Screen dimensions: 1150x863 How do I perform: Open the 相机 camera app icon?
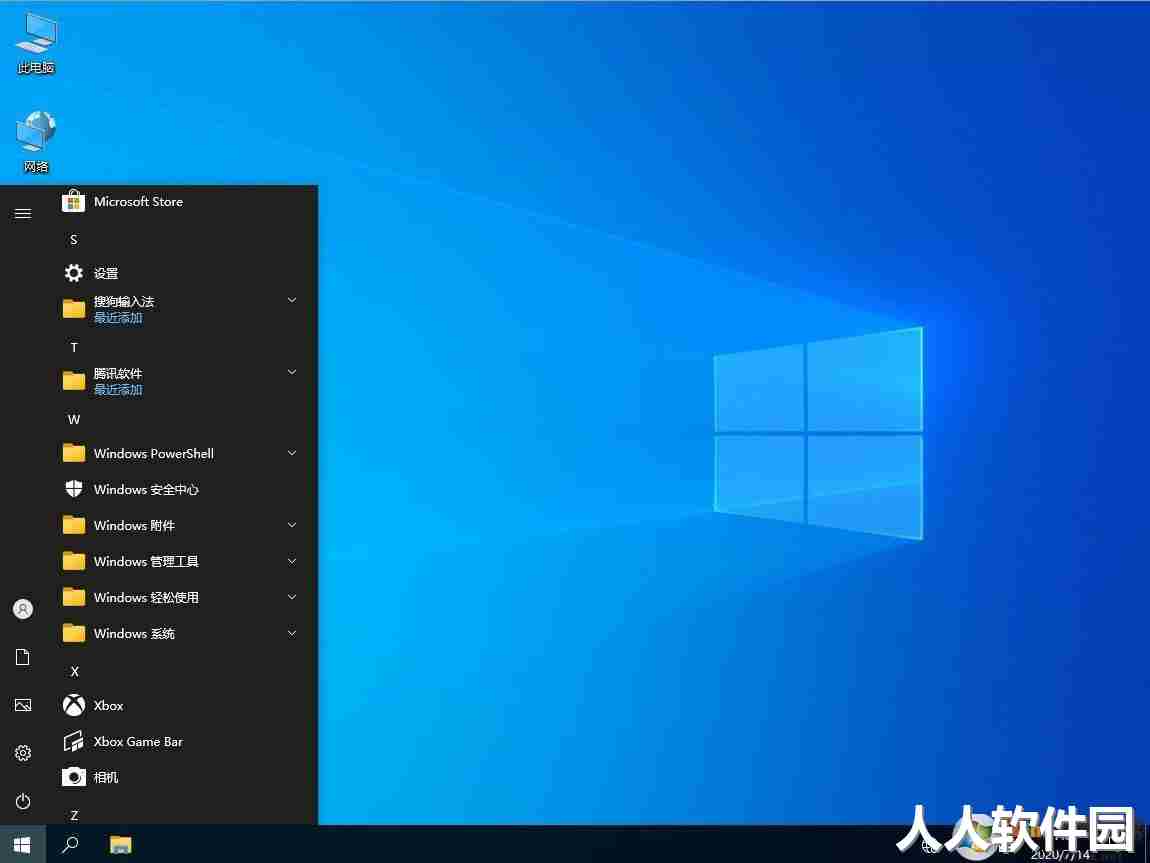[73, 777]
